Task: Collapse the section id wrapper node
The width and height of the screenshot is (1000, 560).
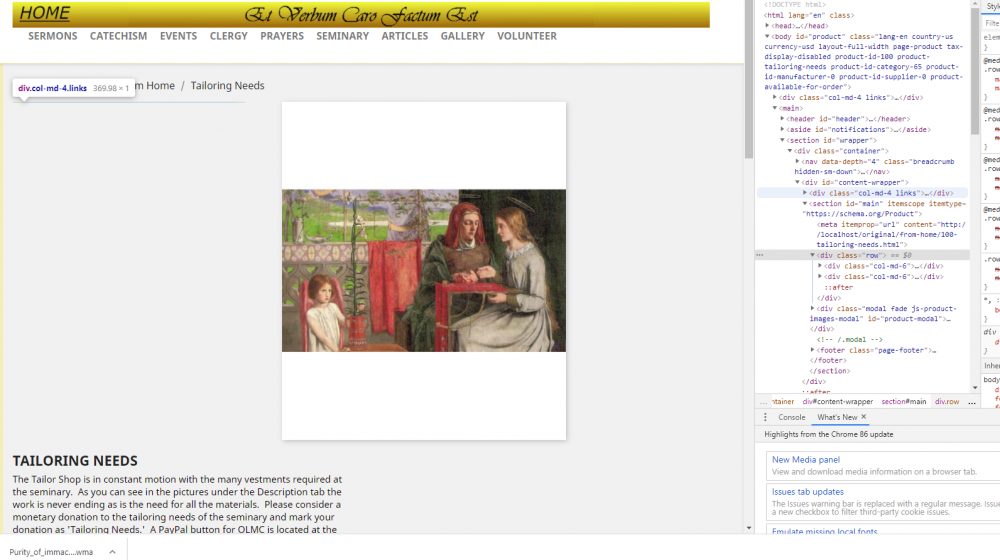Action: [783, 140]
